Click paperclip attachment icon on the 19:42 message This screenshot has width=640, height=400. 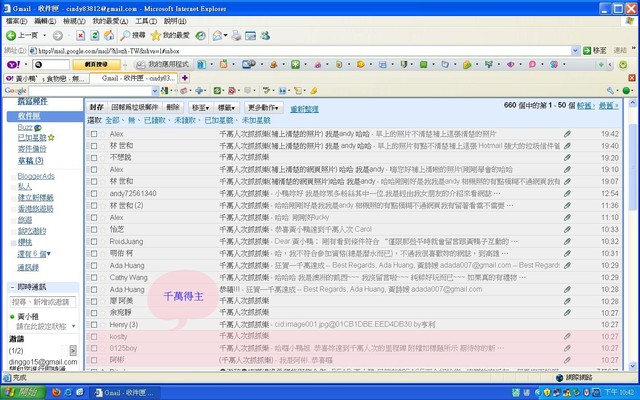tap(567, 134)
